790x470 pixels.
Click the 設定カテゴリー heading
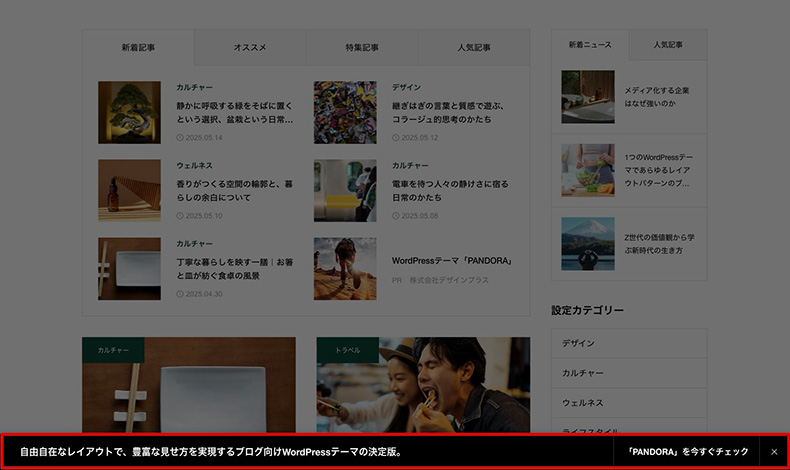tap(587, 310)
